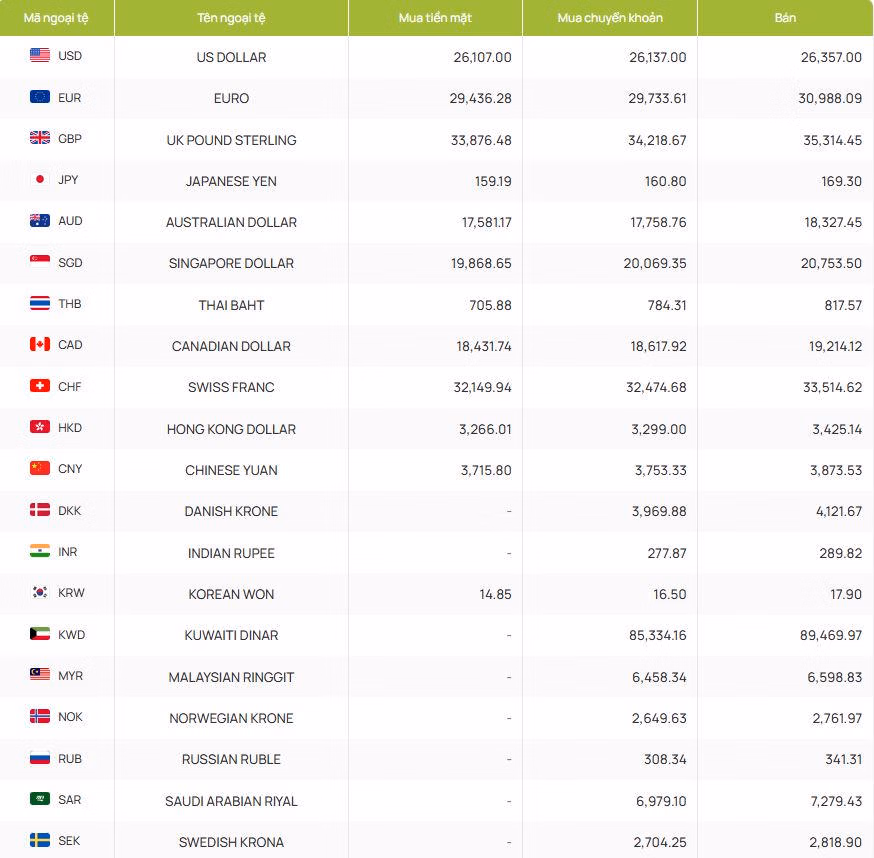The width and height of the screenshot is (874, 858).
Task: Click the "Mua chuyển khoản" column header
Action: 610,18
